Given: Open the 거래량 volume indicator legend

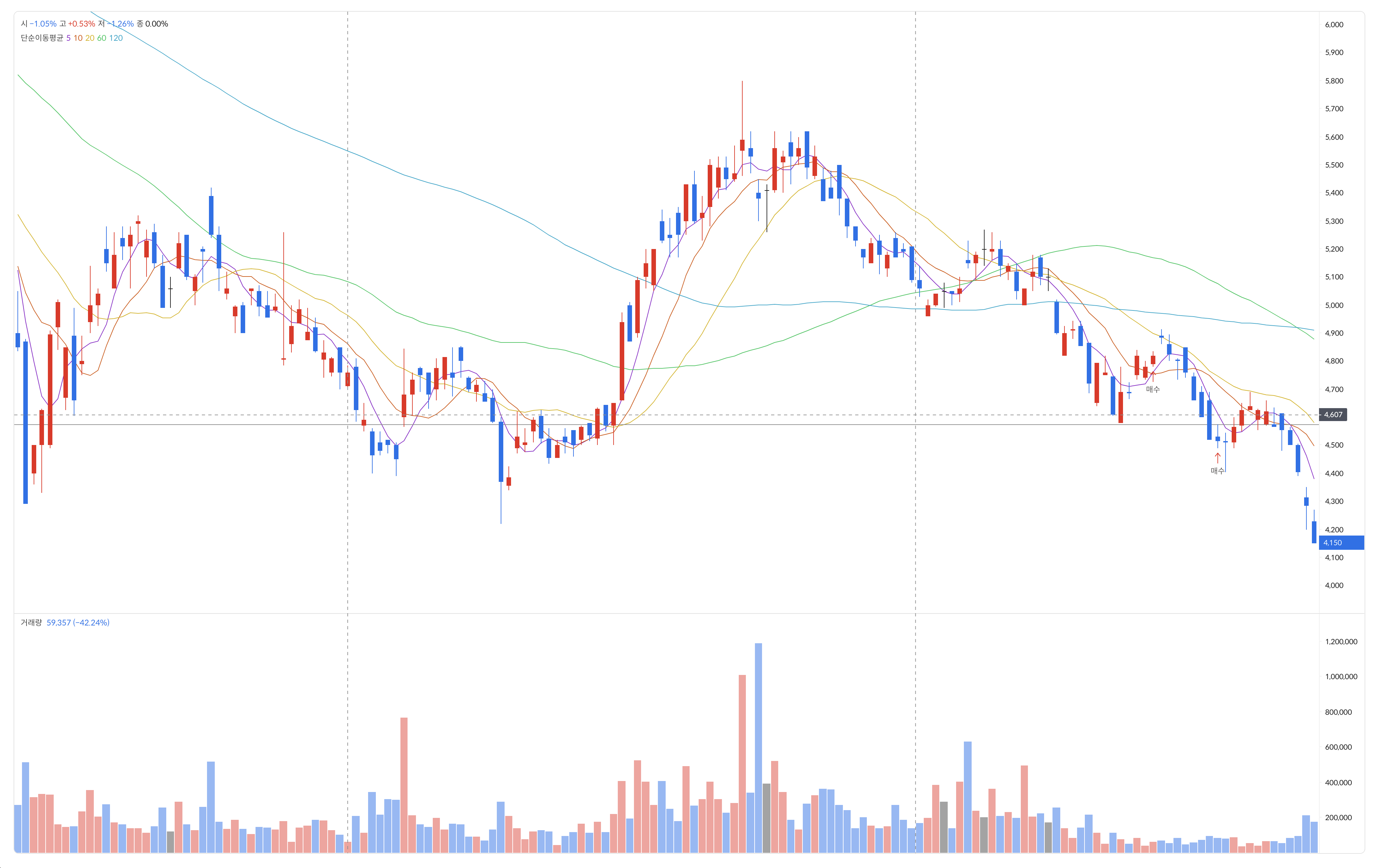Looking at the screenshot, I should coord(31,623).
